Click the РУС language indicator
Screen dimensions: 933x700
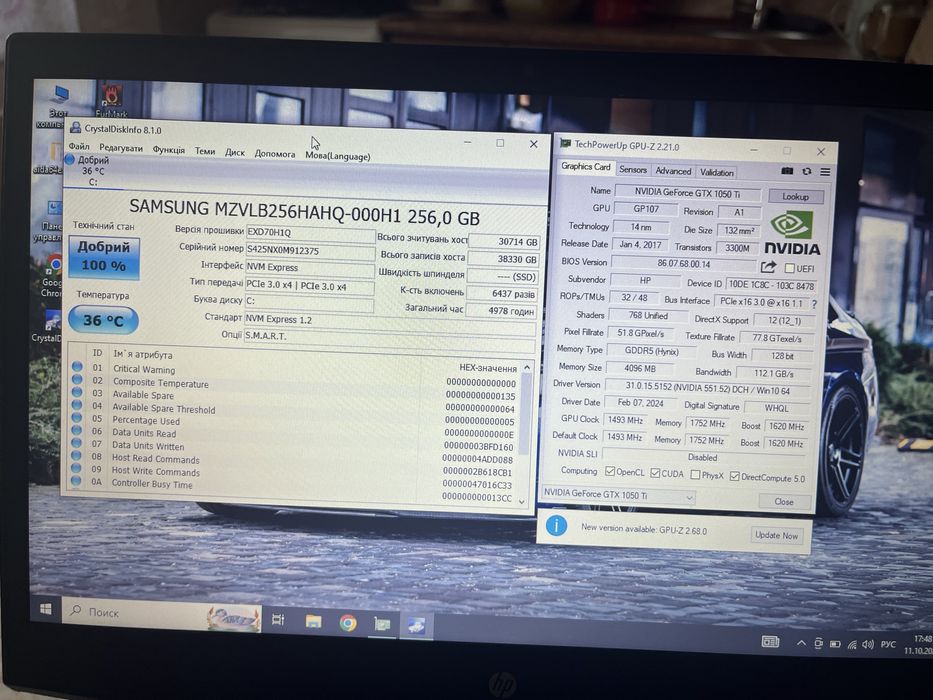click(x=888, y=645)
